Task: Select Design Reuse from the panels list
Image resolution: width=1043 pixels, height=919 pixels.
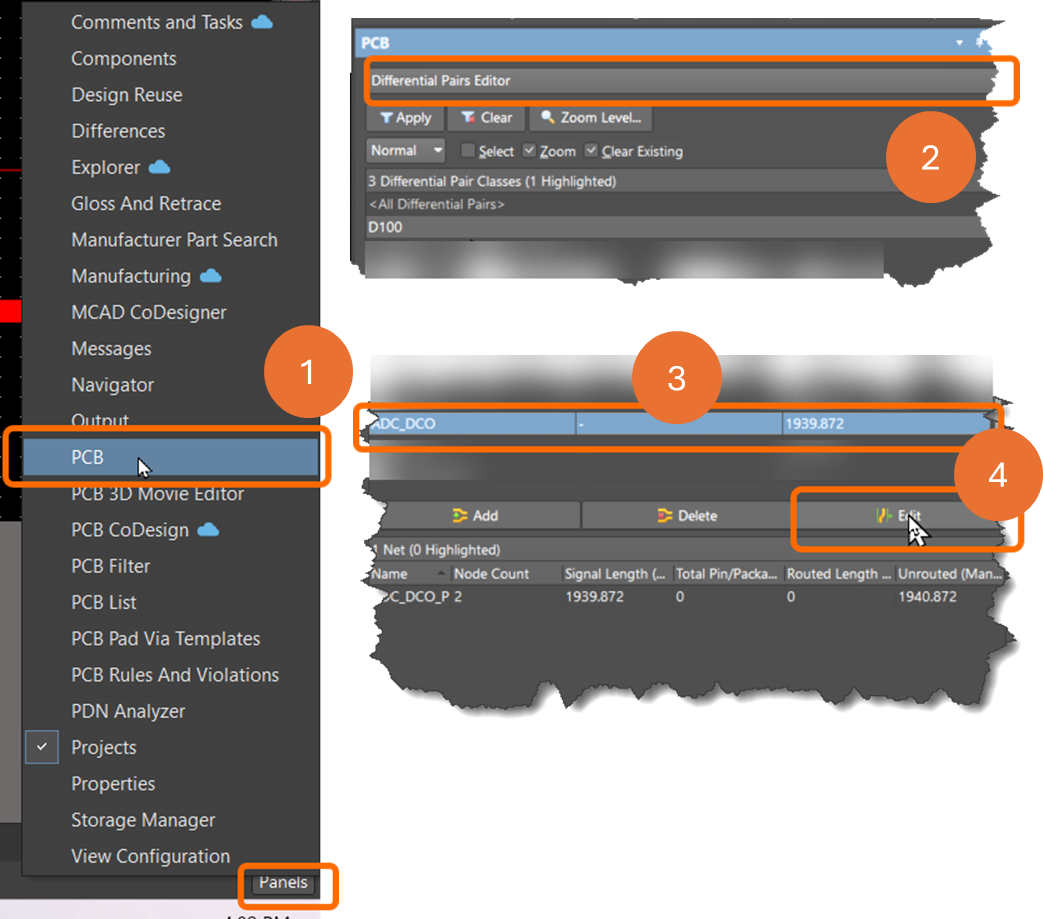Action: click(x=127, y=95)
